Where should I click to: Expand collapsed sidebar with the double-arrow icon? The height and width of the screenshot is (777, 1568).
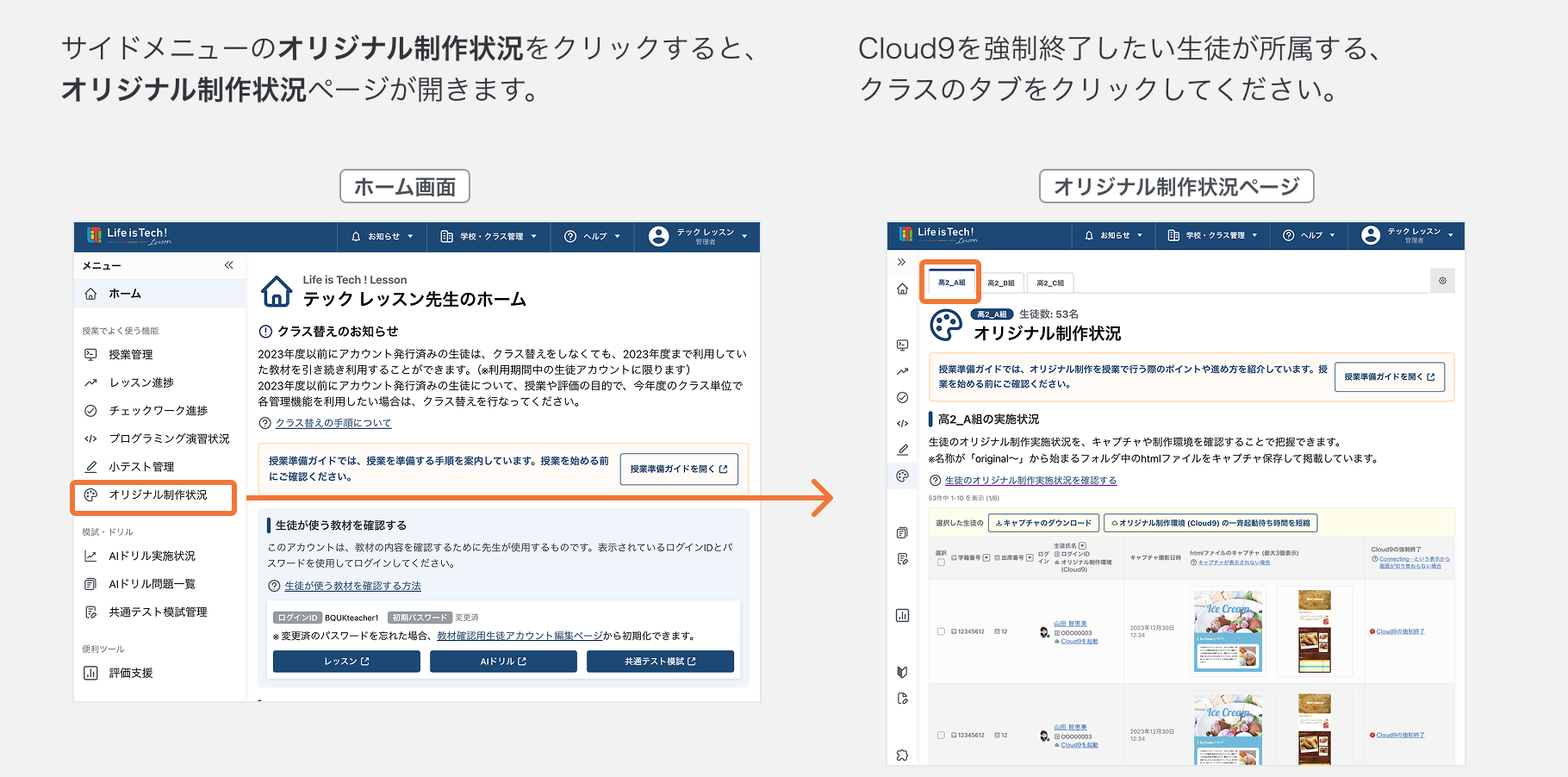[901, 262]
